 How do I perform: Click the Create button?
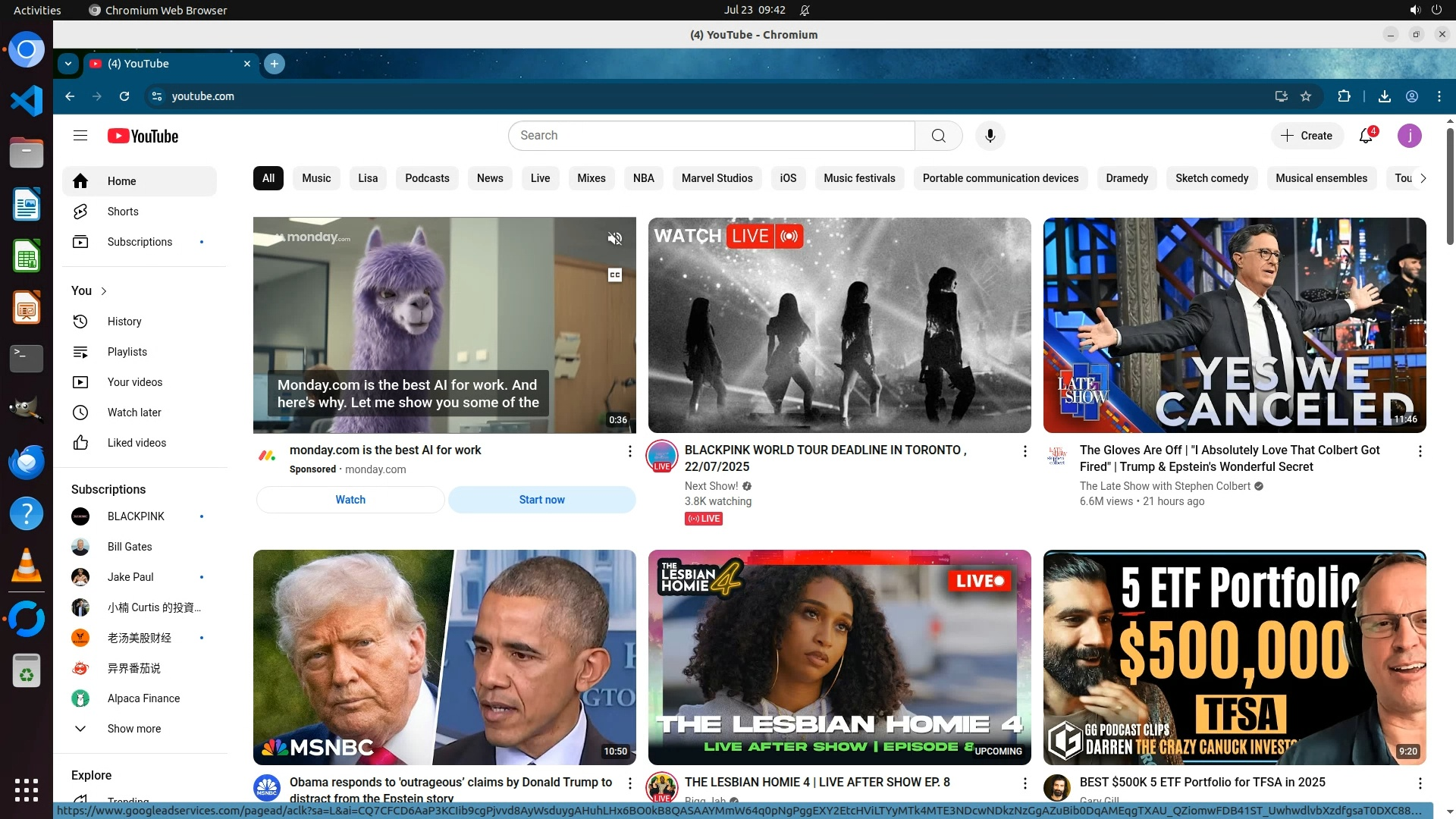(1307, 136)
